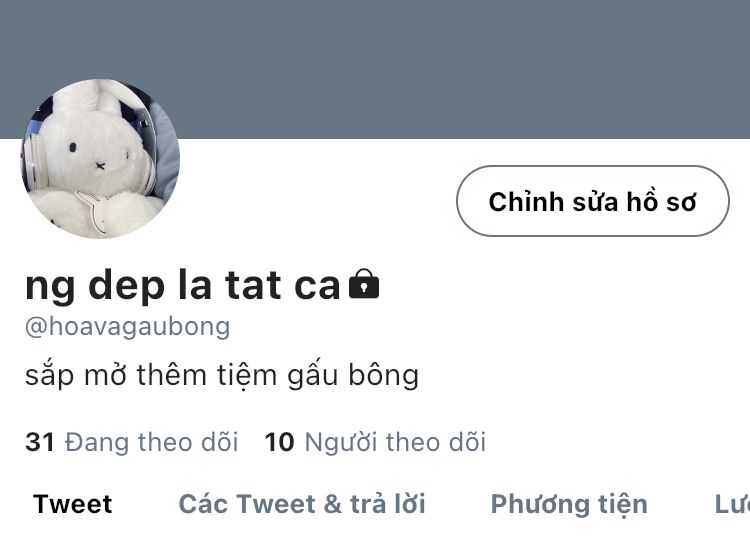Click the word theo dõi after Người
The width and height of the screenshot is (750, 544).
pyautogui.click(x=436, y=442)
